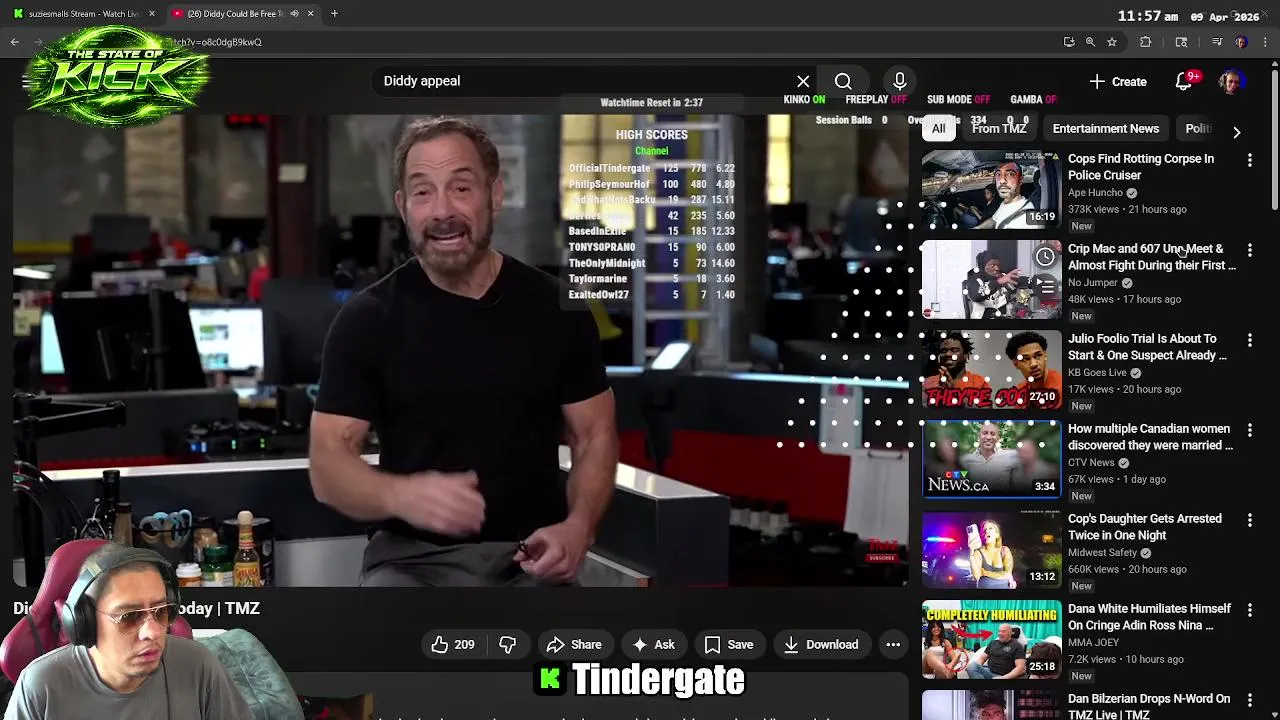Open the browser zoom magnifier icon

pyautogui.click(x=1090, y=42)
